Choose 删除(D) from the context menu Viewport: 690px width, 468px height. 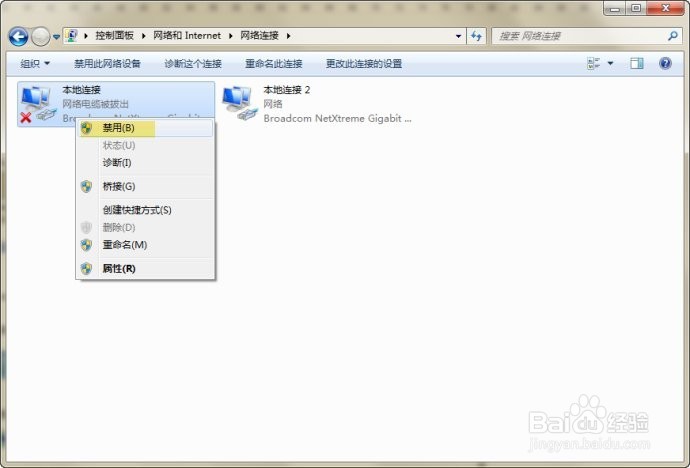point(146,227)
